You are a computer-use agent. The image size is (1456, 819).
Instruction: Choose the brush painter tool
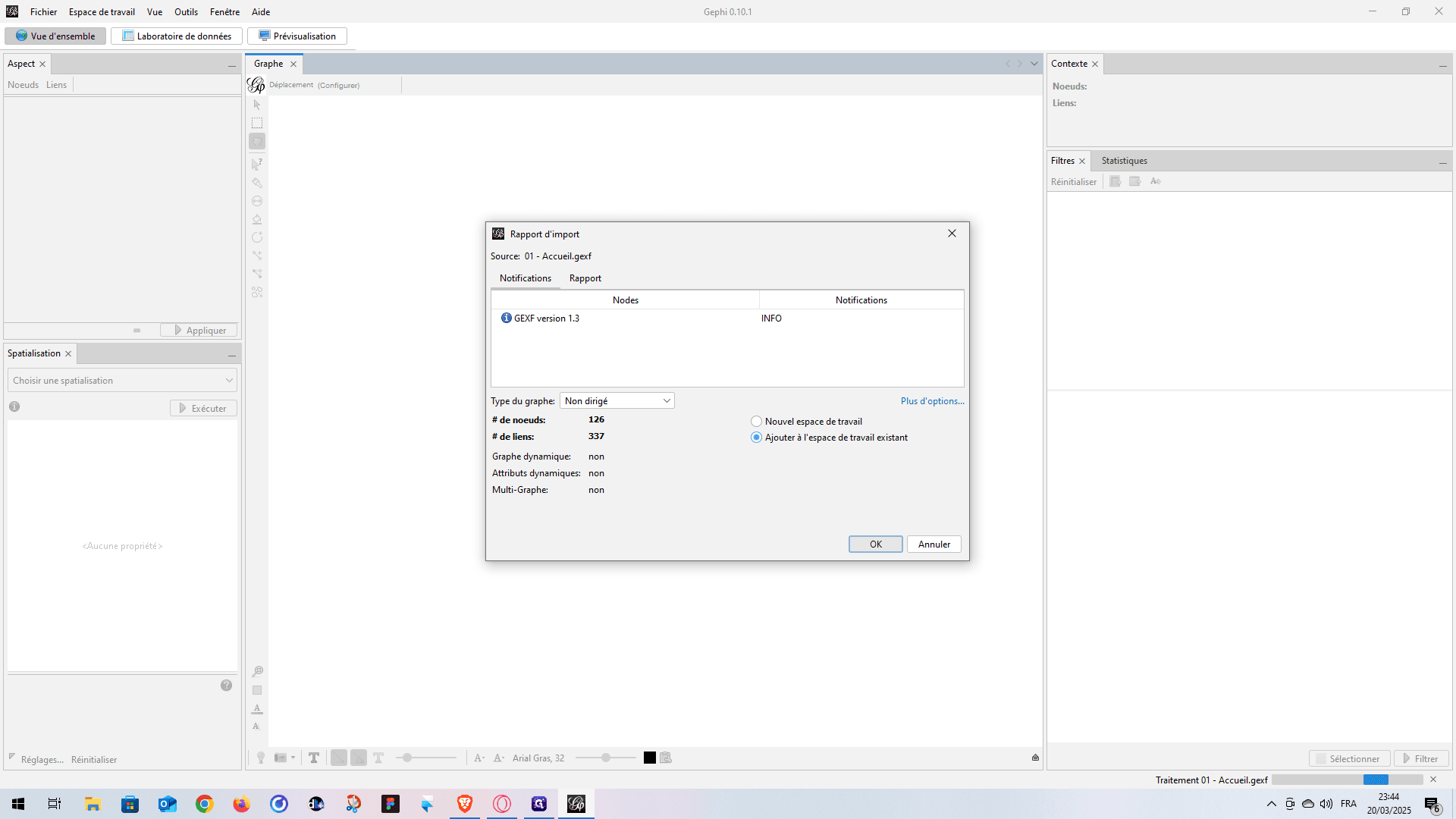pyautogui.click(x=257, y=183)
